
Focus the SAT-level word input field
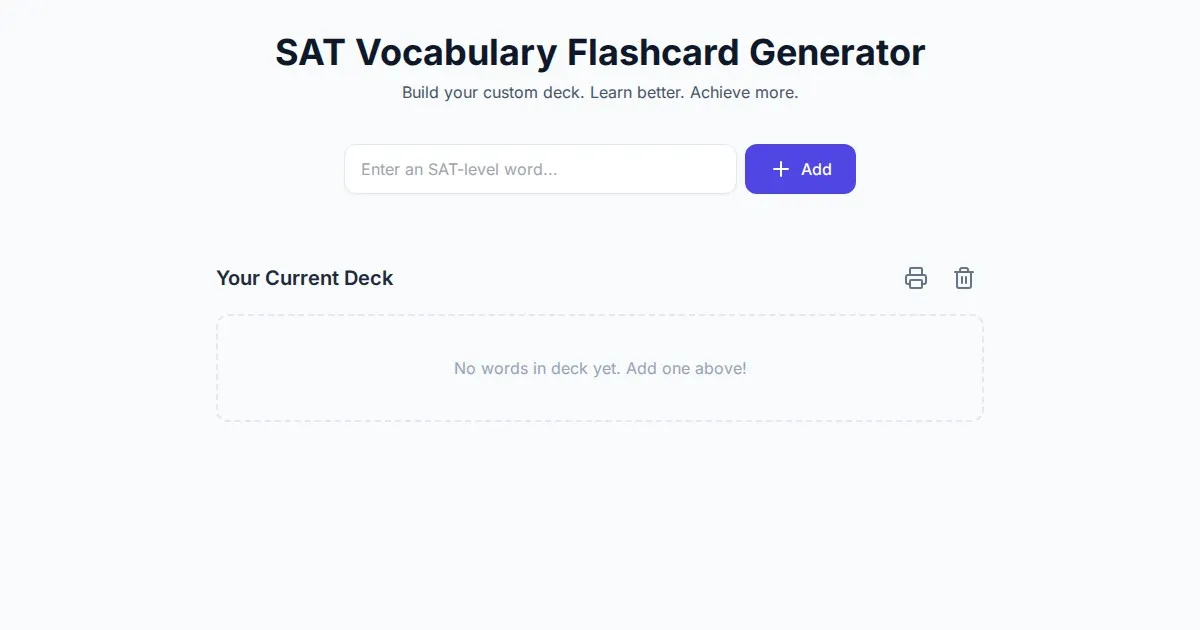click(x=540, y=169)
